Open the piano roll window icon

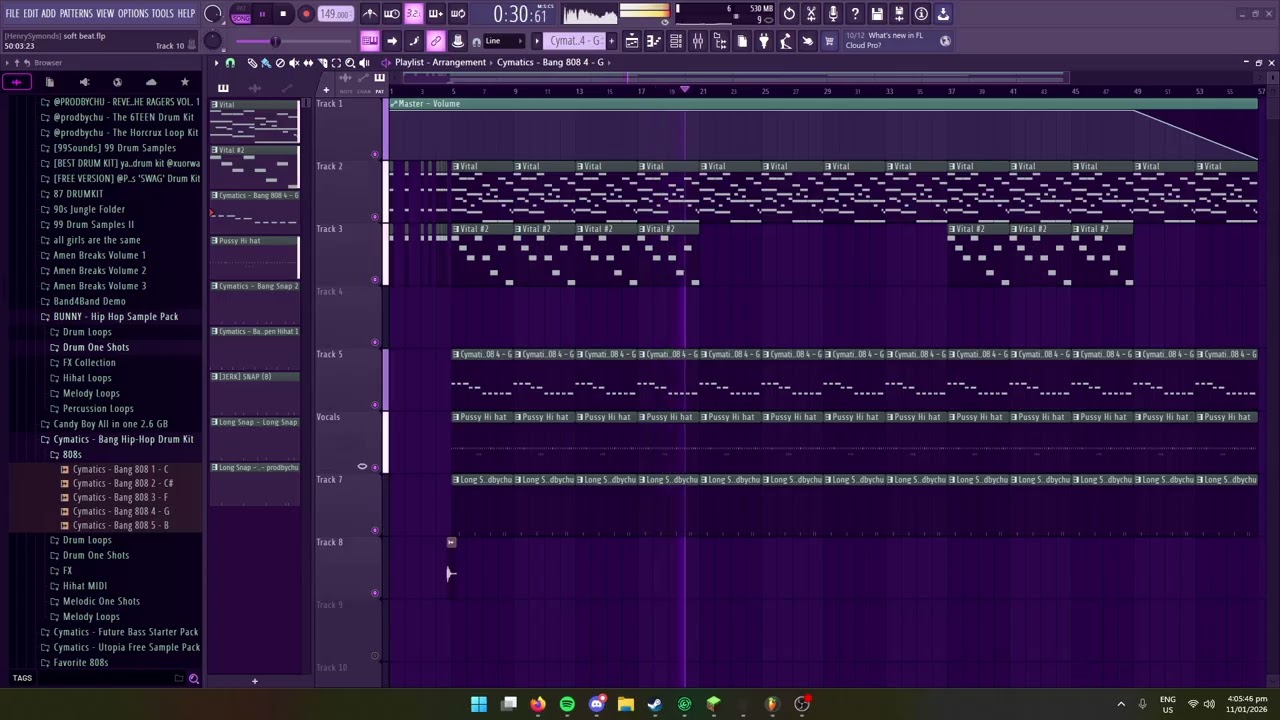pyautogui.click(x=654, y=41)
